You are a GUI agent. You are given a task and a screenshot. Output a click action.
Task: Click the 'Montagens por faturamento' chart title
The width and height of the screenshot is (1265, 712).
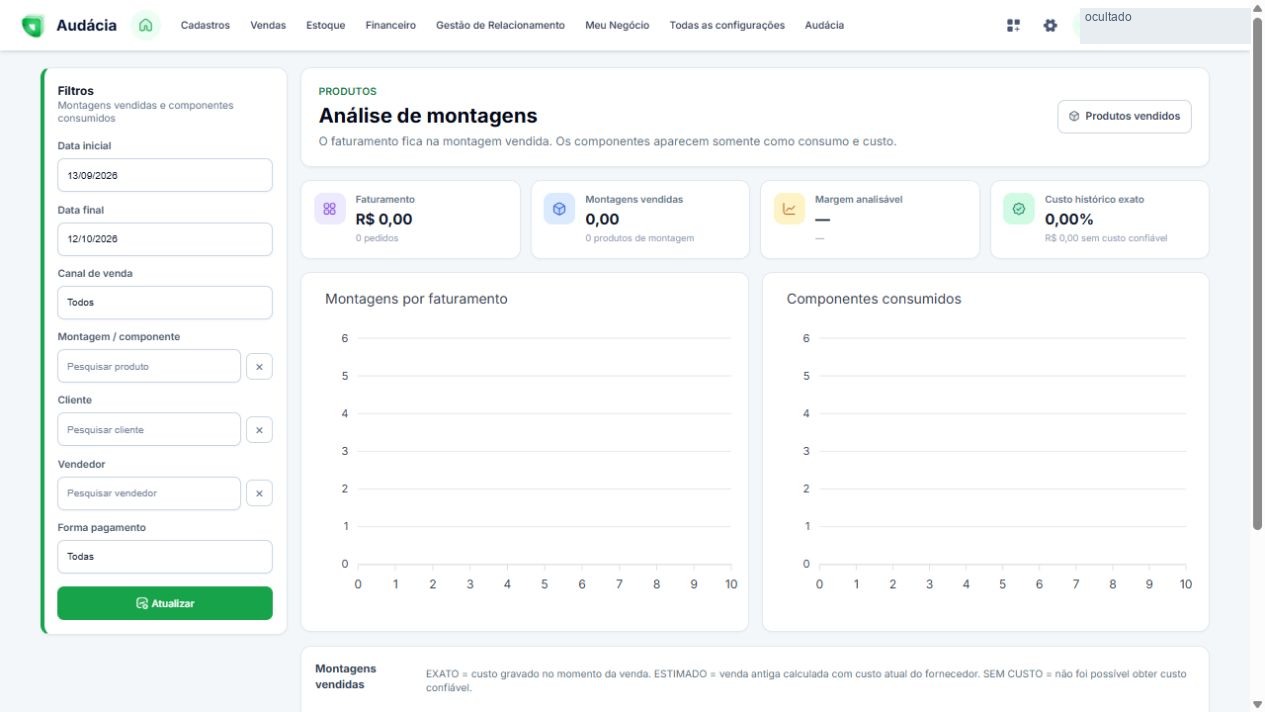click(x=416, y=299)
